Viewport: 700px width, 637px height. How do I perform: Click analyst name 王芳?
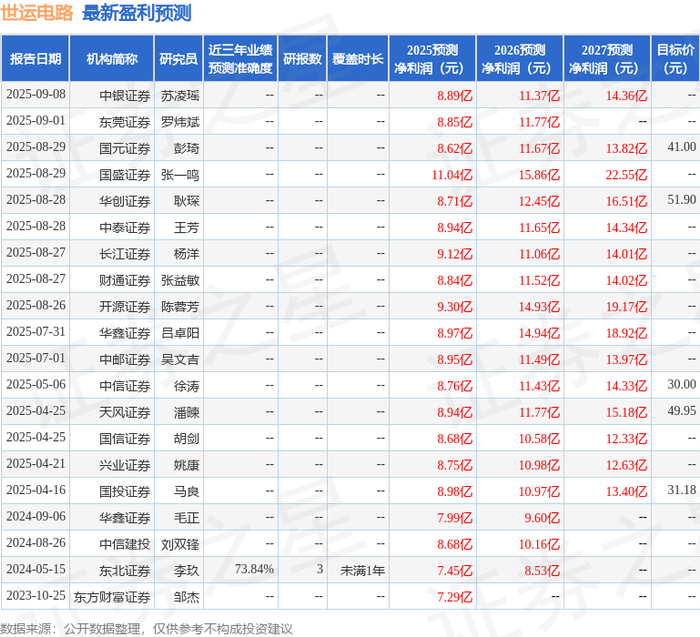pos(186,227)
